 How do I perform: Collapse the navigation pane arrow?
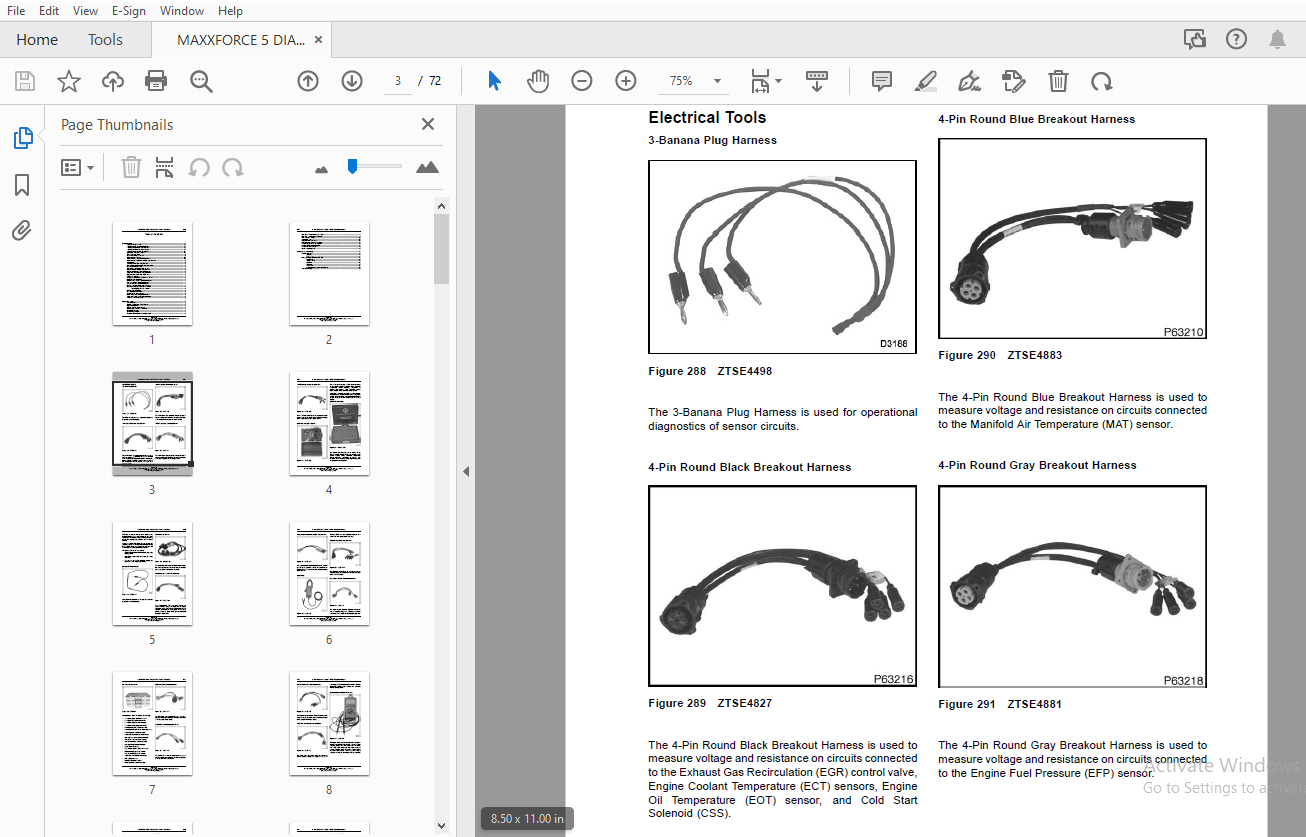(x=466, y=471)
